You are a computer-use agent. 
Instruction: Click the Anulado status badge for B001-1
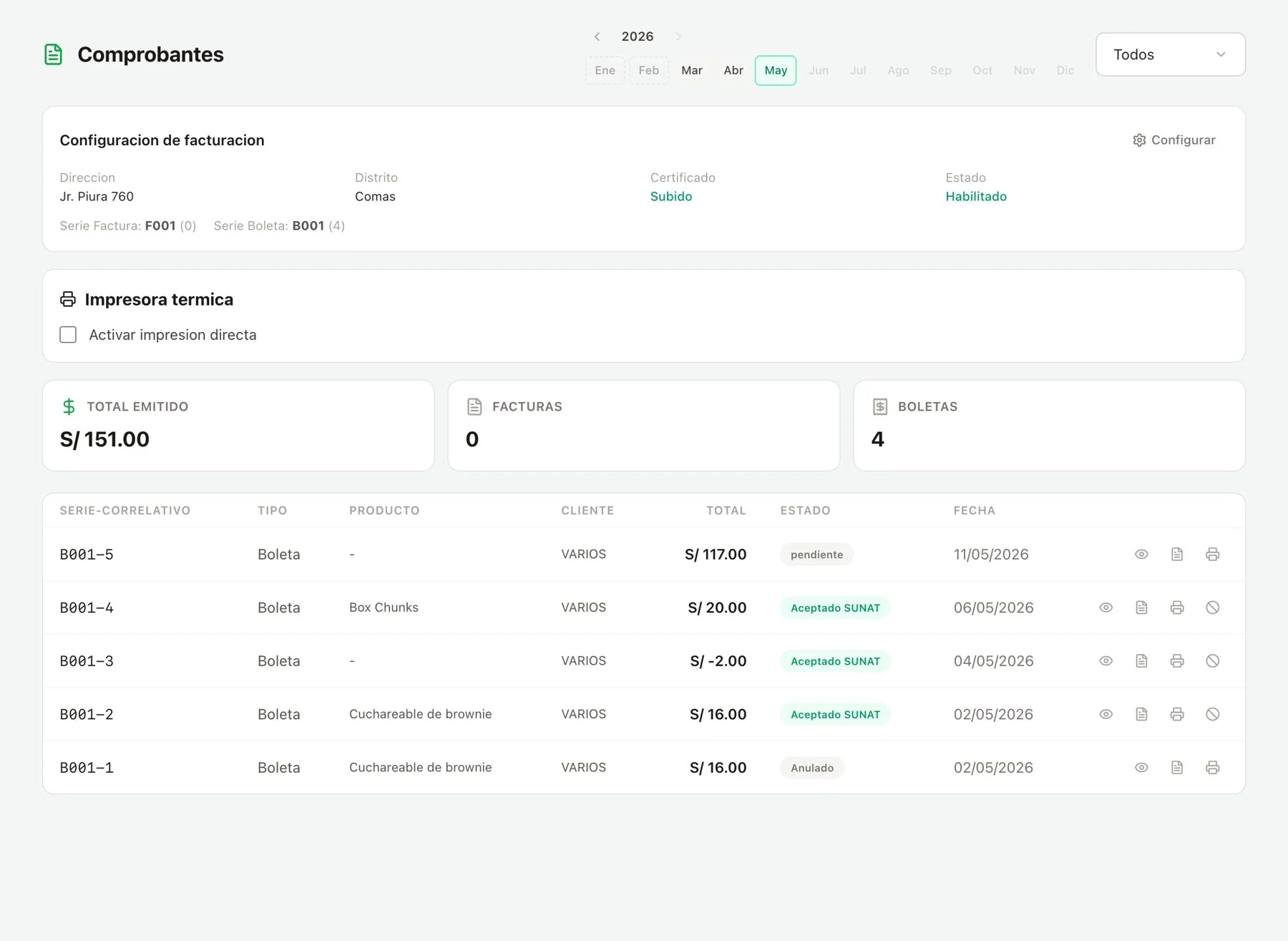point(812,768)
